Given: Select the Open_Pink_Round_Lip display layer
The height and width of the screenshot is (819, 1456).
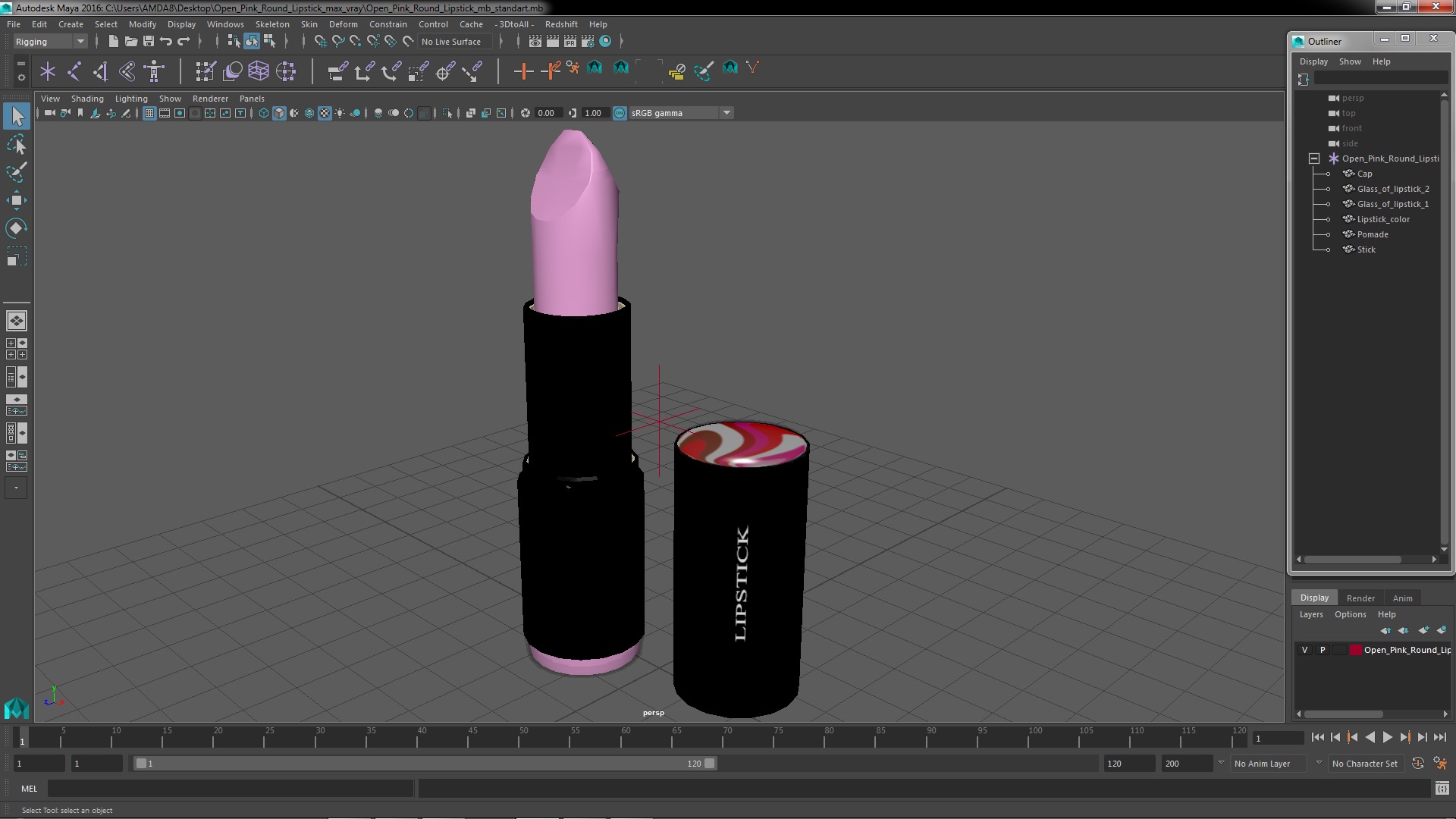Looking at the screenshot, I should (x=1407, y=650).
